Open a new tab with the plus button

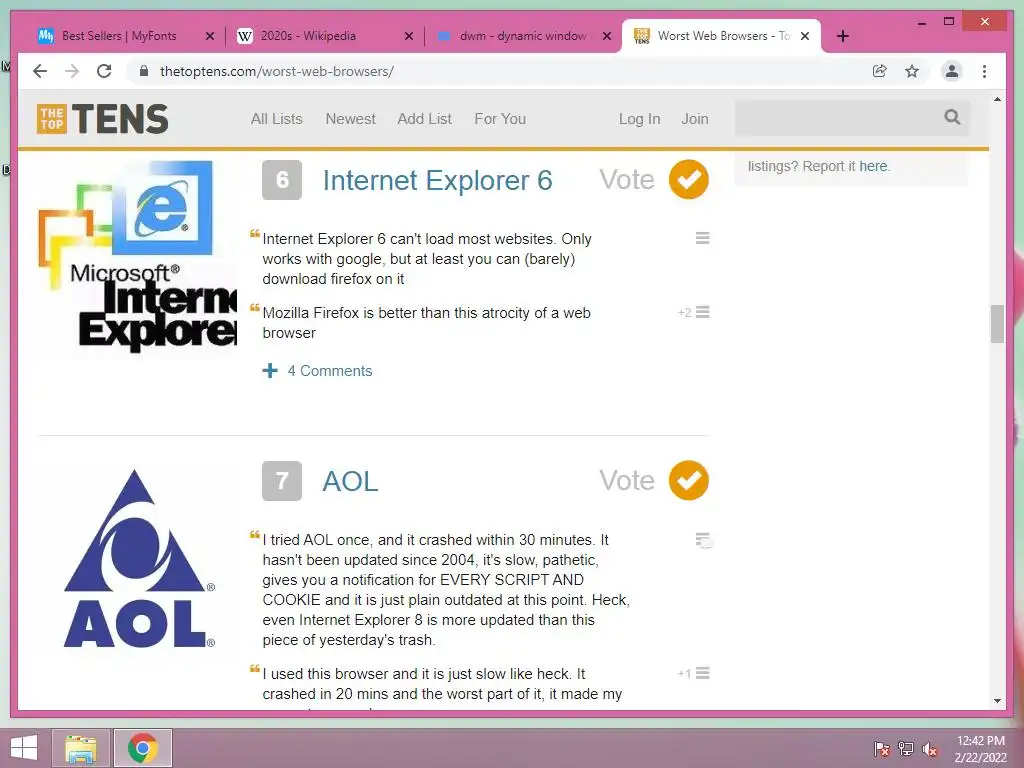click(842, 36)
